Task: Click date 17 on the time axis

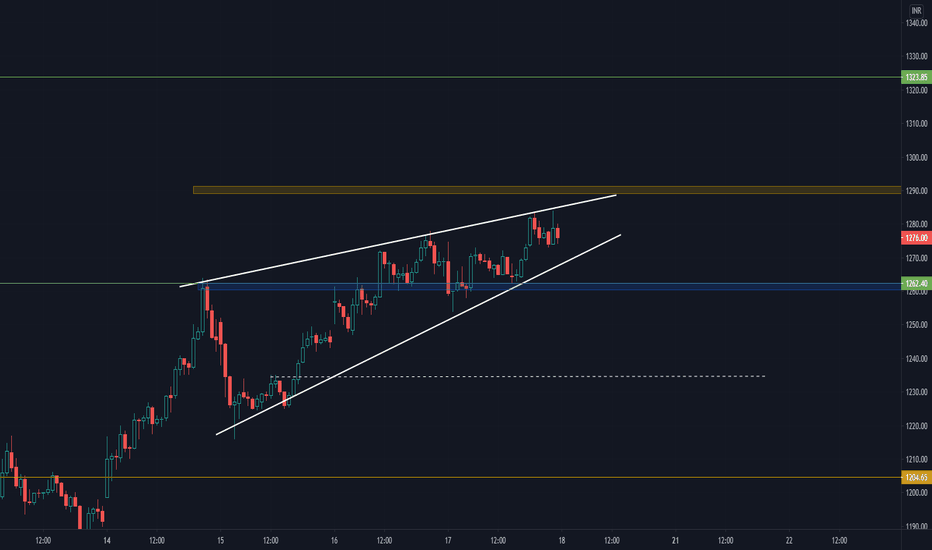Action: (x=448, y=540)
